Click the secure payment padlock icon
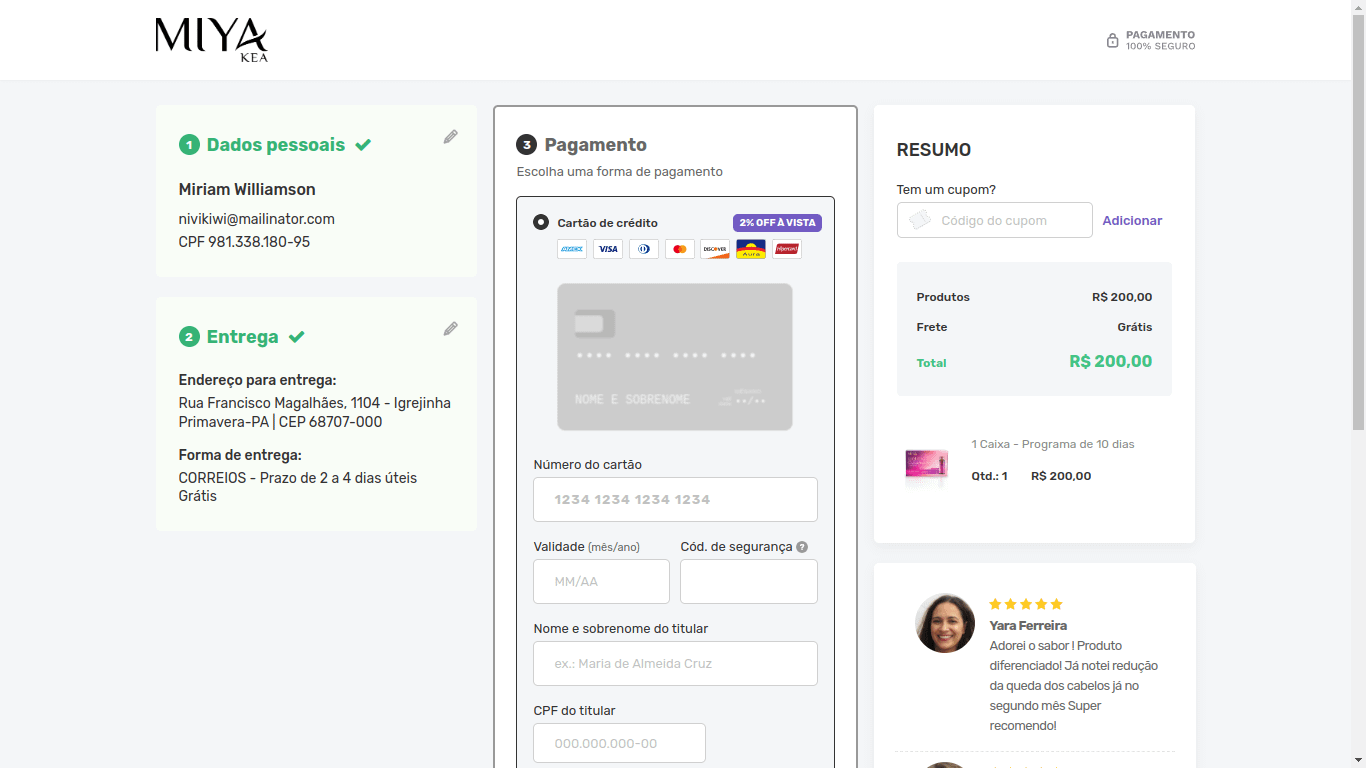Viewport: 1366px width, 768px height. (x=1112, y=41)
